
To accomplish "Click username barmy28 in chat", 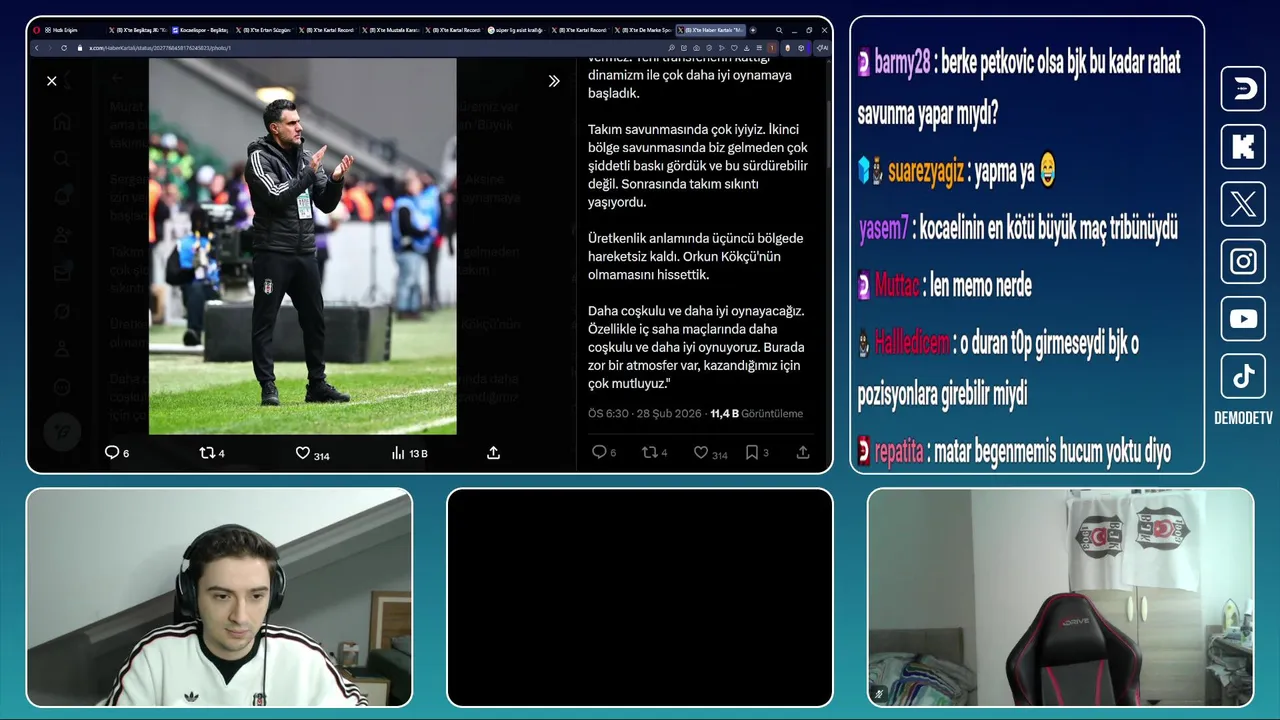I will pyautogui.click(x=902, y=63).
